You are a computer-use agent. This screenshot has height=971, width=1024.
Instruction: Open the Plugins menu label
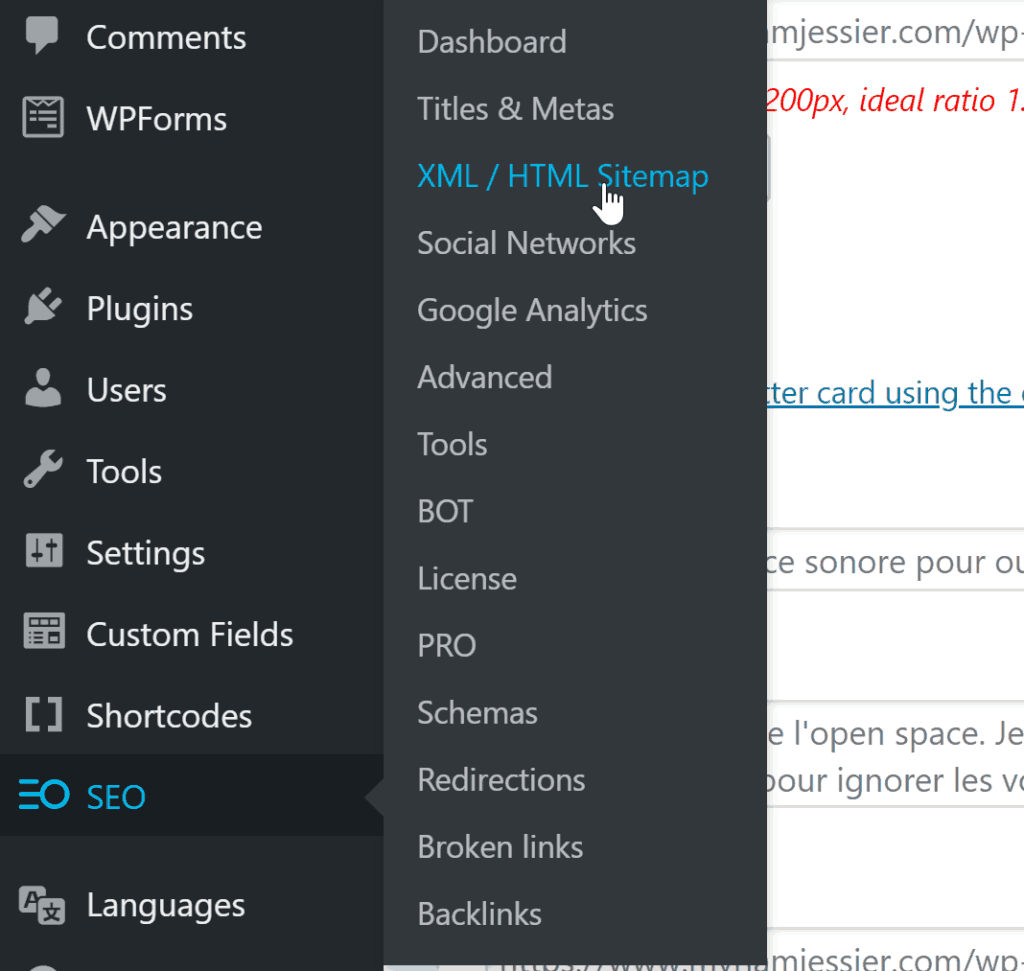[140, 309]
